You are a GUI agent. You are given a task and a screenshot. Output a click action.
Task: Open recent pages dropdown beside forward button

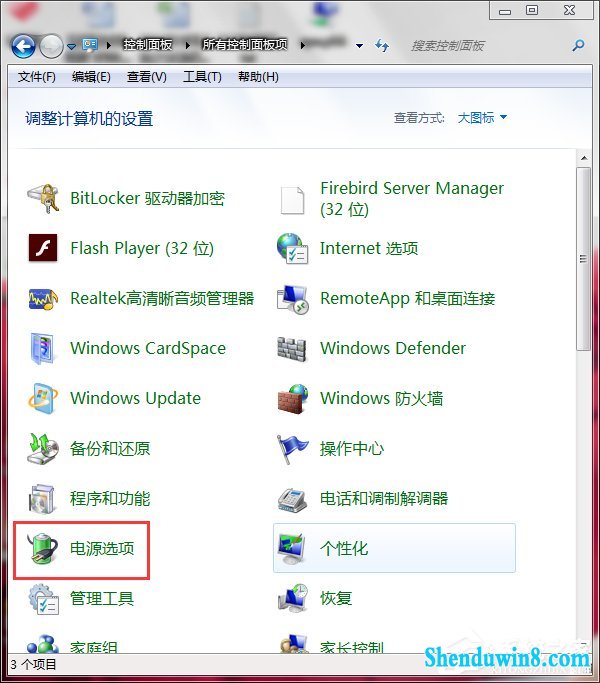(x=71, y=45)
